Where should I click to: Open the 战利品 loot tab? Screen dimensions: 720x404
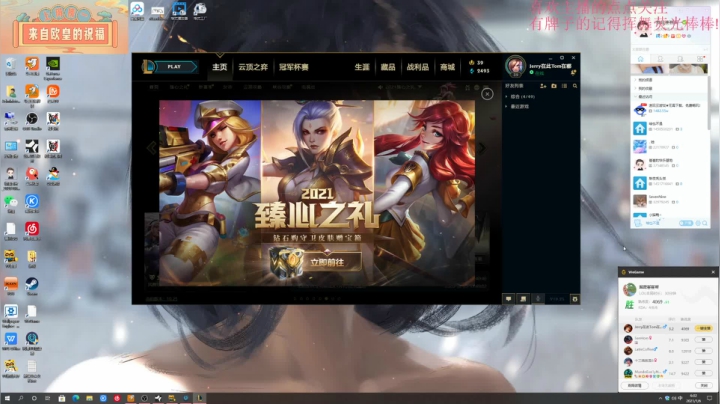417,67
